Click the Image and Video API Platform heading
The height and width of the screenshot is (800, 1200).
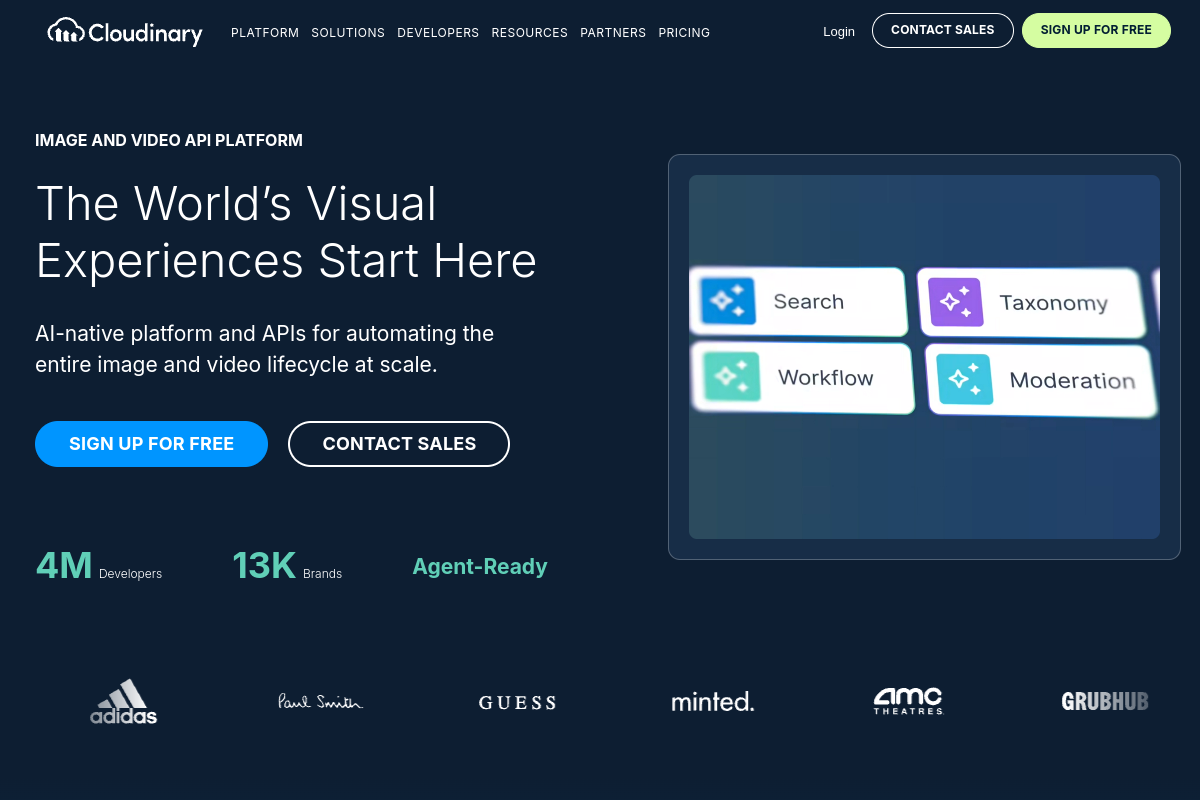[169, 141]
